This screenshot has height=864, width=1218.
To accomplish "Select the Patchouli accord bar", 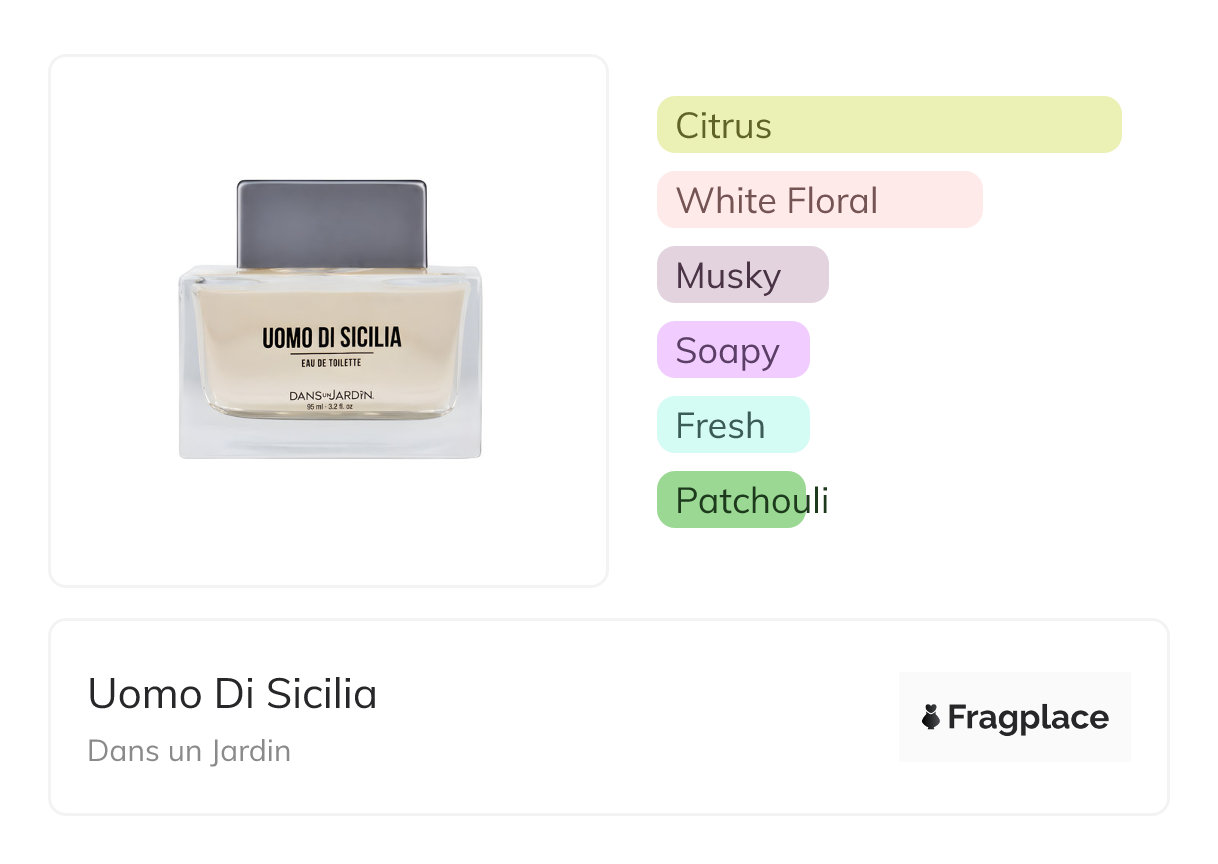I will pos(730,500).
